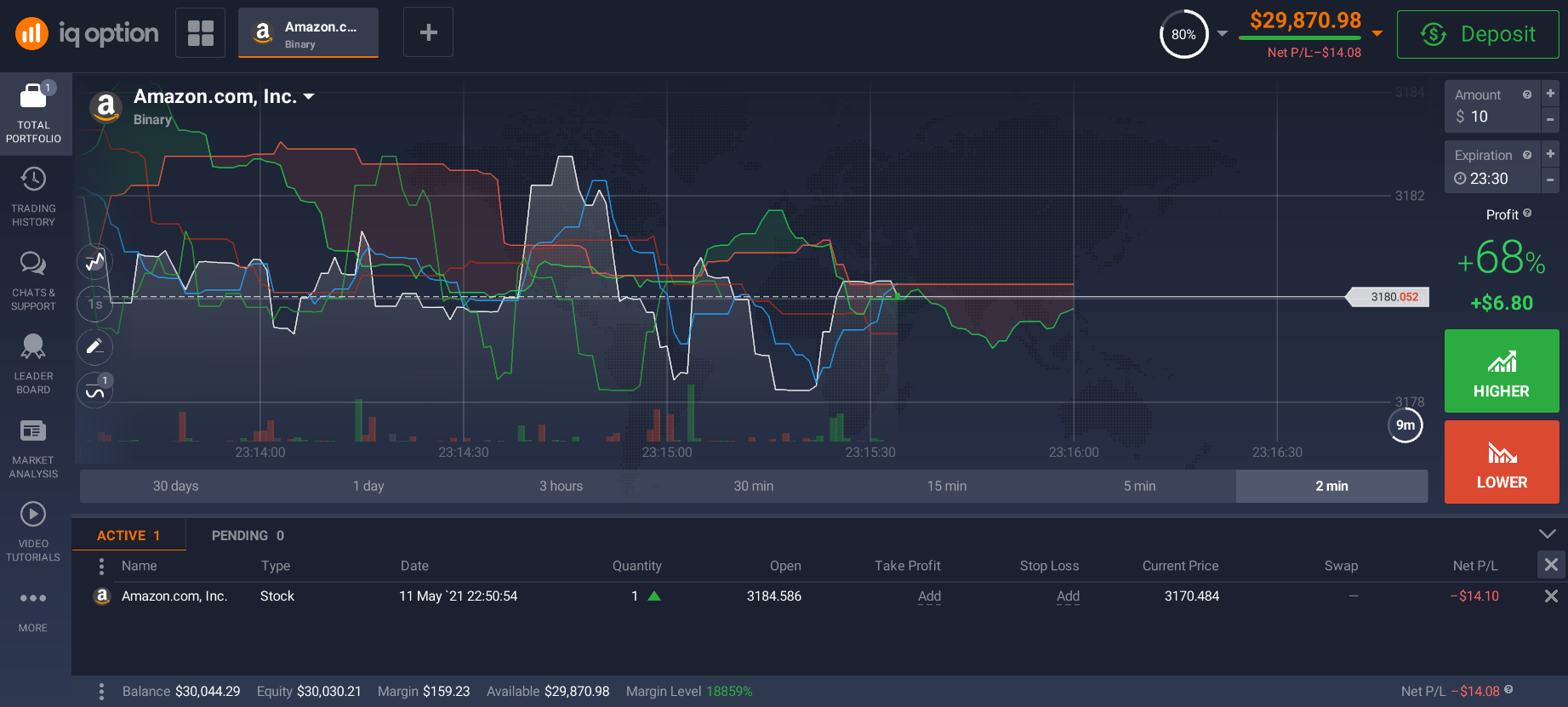Click the Amazon.com, Inc. position name
1568x707 pixels.
(x=174, y=596)
